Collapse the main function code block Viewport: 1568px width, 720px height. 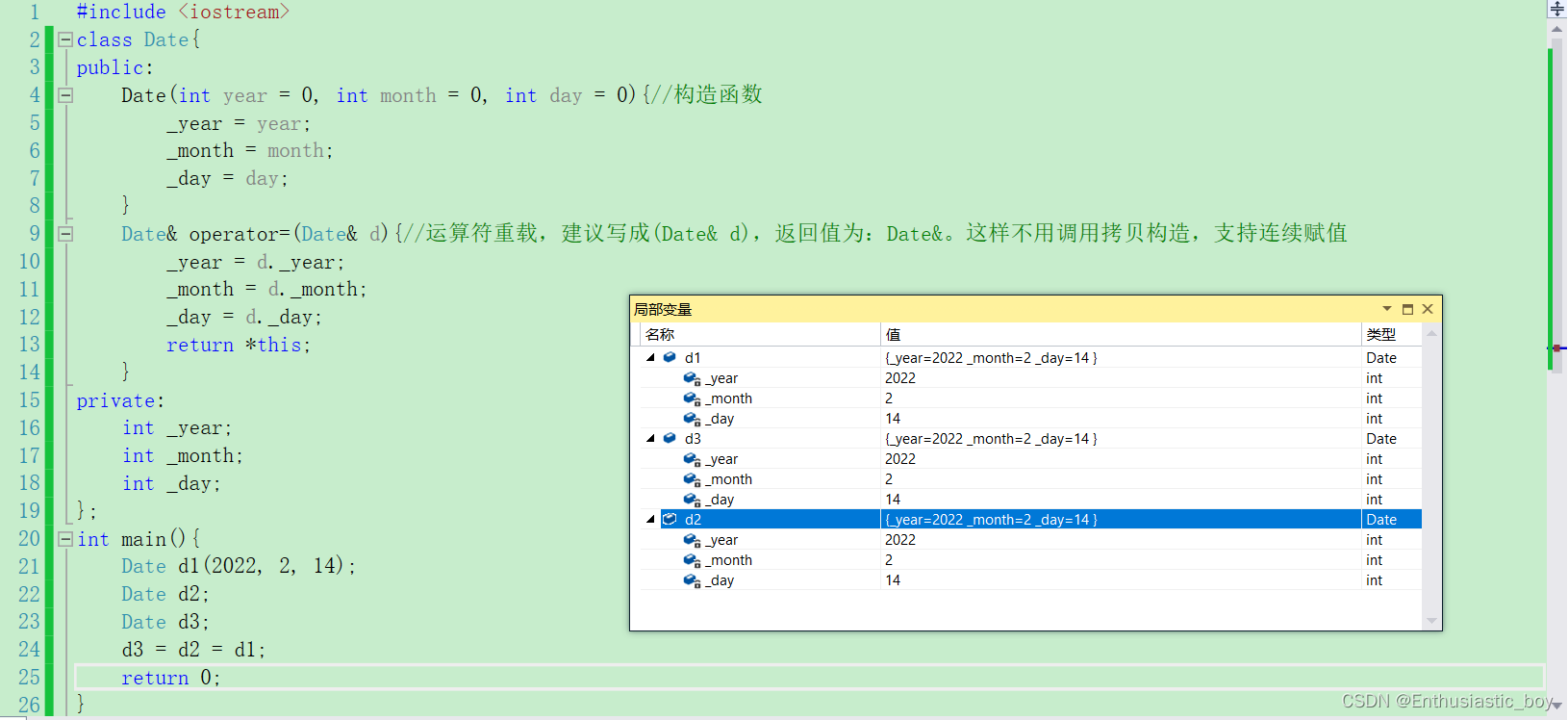65,539
